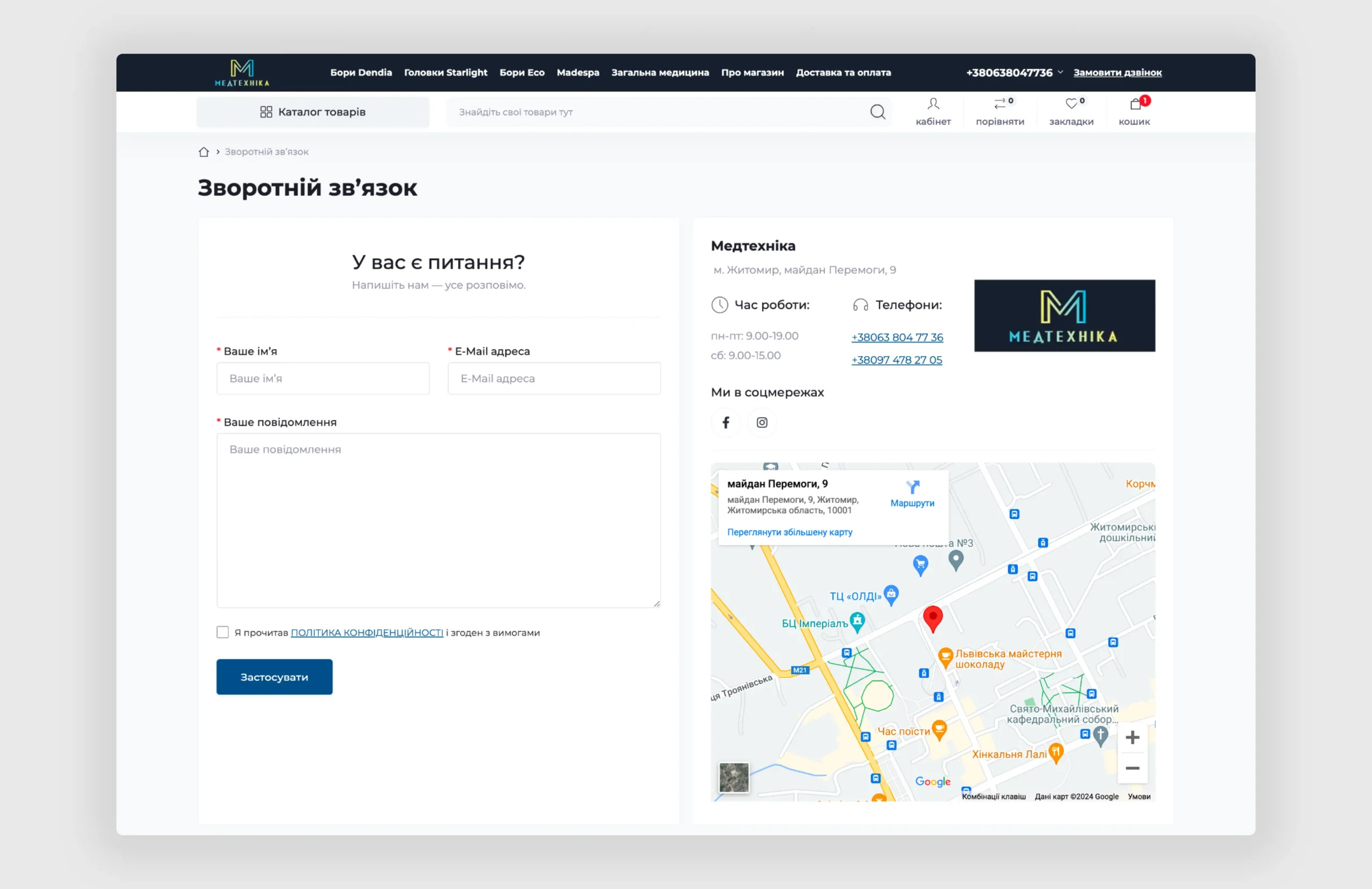Open the Каталог товарів catalog menu
Viewport: 1372px width, 889px height.
tap(312, 112)
